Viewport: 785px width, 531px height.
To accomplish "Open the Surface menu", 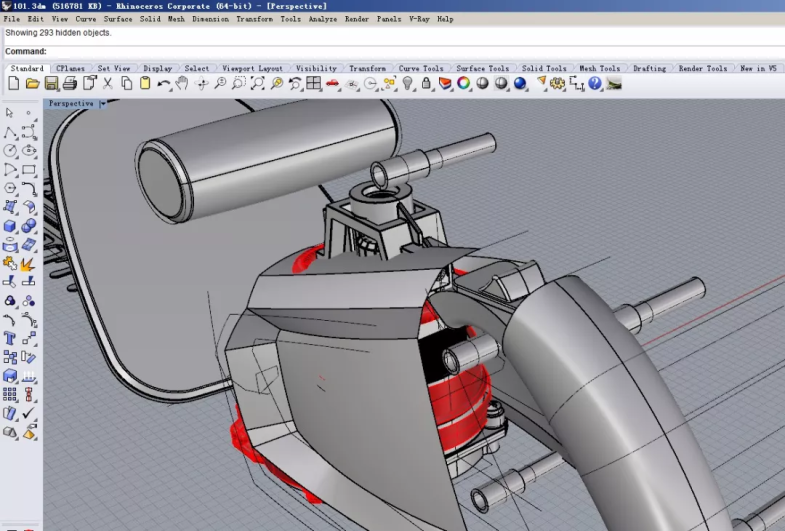I will pos(117,19).
